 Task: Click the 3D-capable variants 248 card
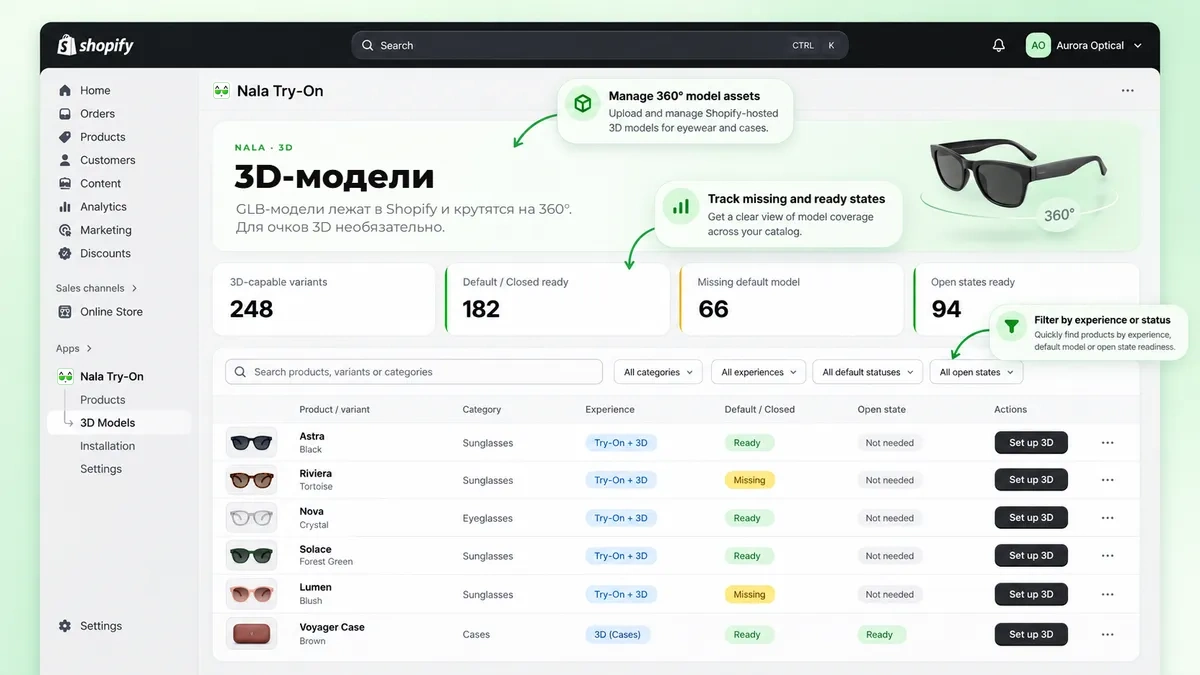[323, 299]
